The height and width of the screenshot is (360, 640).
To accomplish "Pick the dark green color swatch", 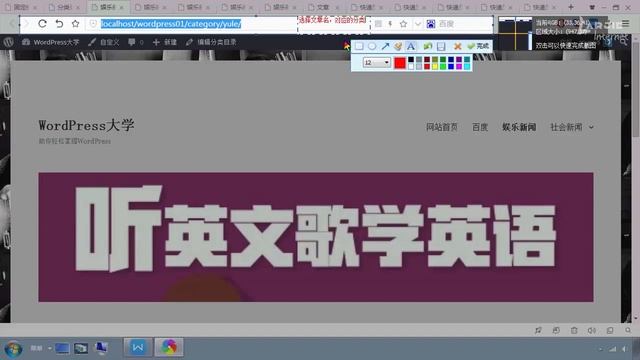I will tap(443, 60).
